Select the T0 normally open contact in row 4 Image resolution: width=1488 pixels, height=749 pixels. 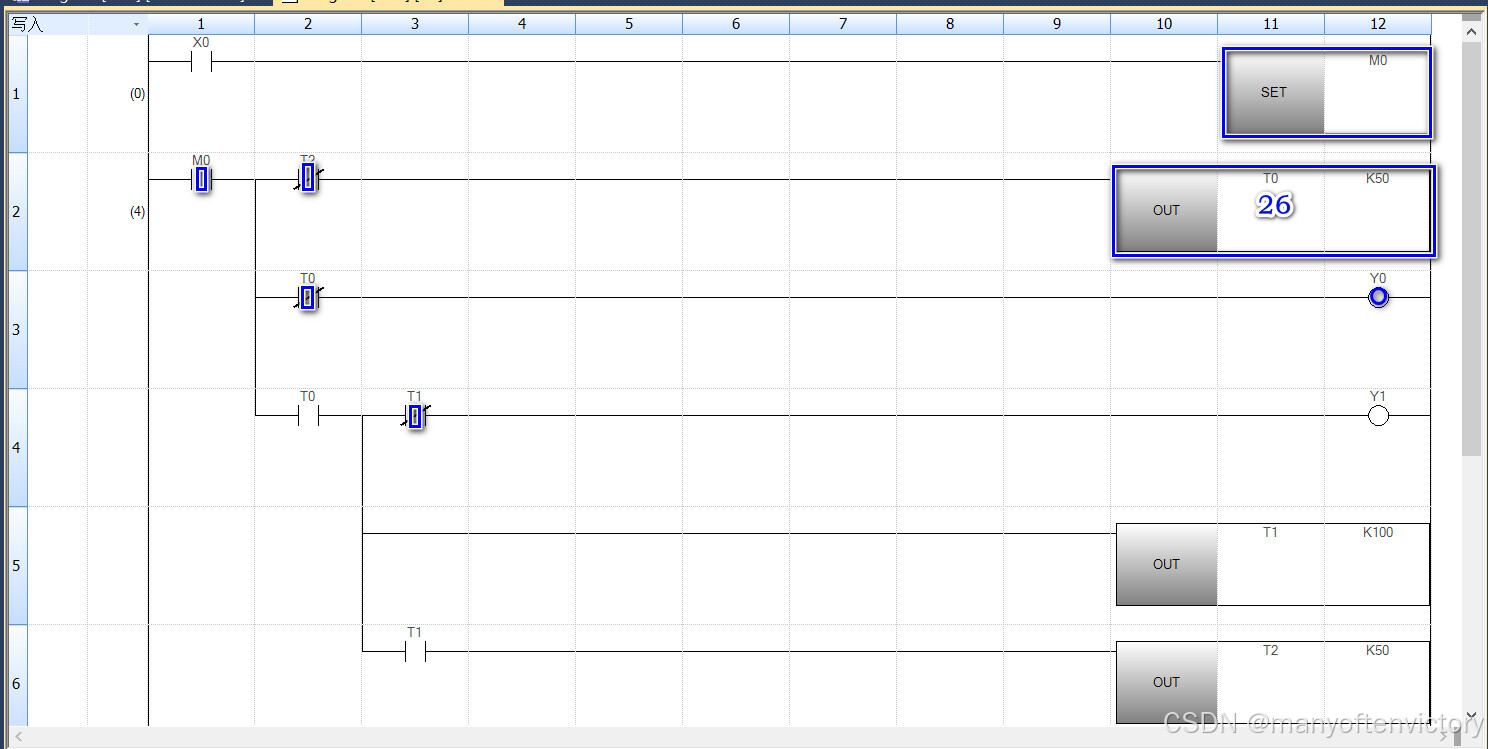click(x=308, y=415)
